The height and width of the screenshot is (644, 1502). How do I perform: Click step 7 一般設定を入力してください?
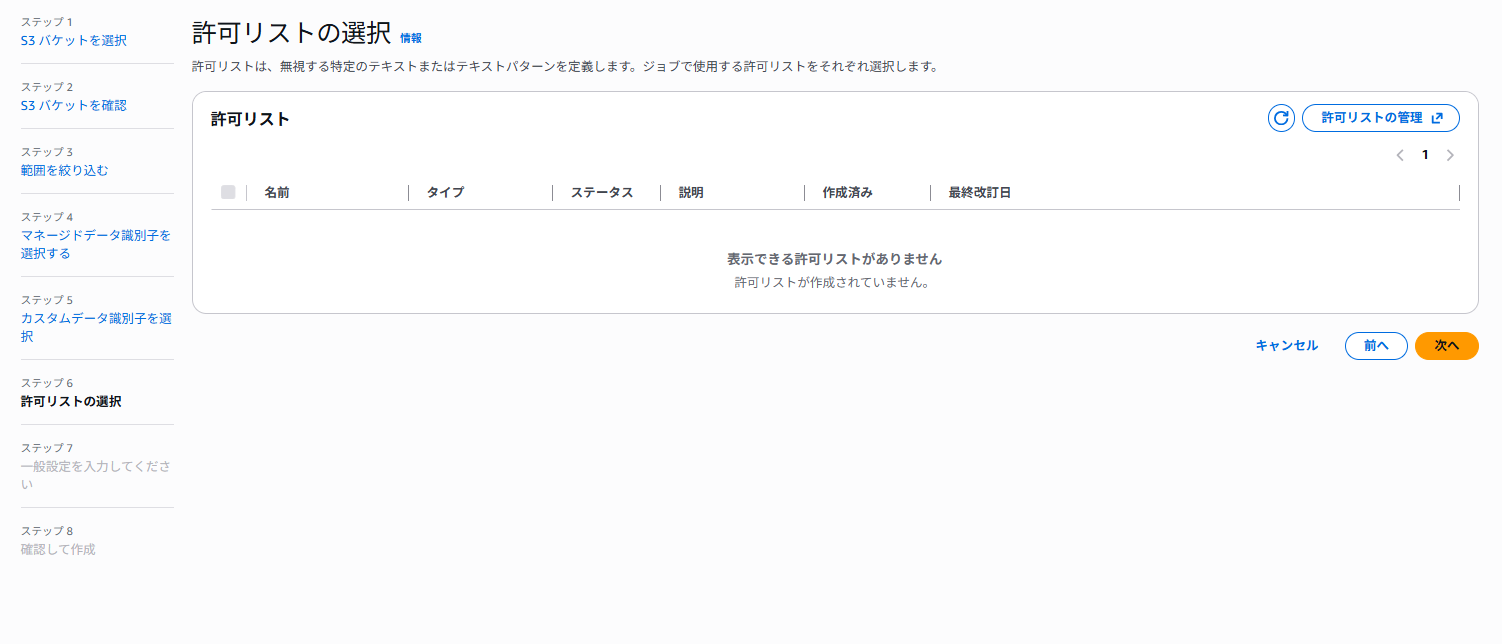(x=96, y=475)
